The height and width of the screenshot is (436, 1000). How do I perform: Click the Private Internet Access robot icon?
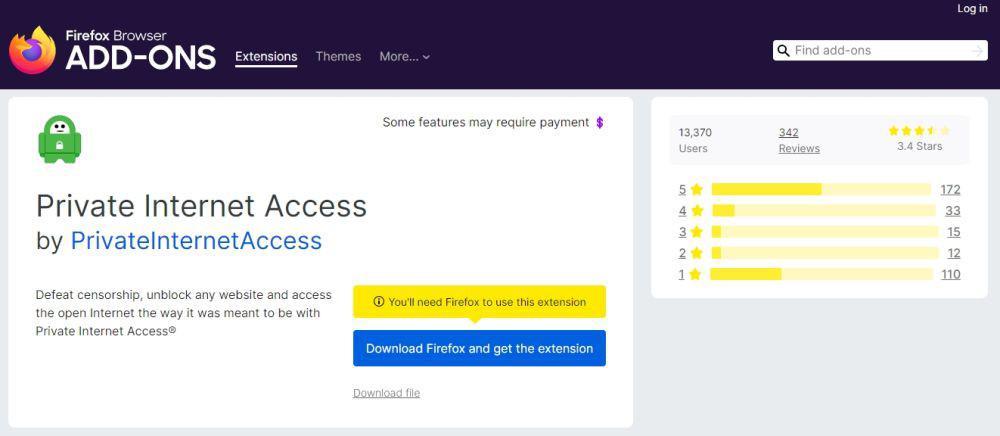59,139
